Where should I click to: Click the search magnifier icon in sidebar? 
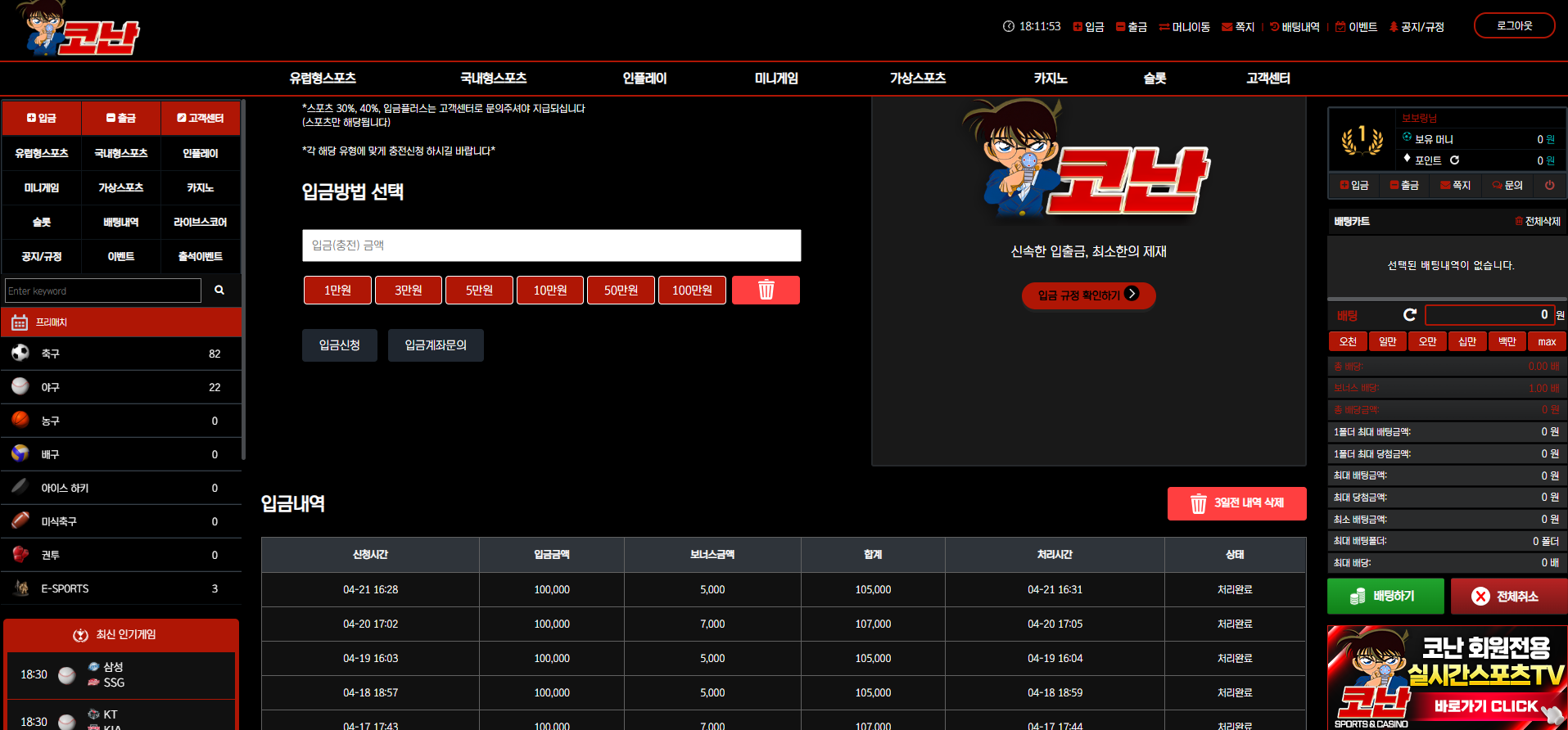219,290
